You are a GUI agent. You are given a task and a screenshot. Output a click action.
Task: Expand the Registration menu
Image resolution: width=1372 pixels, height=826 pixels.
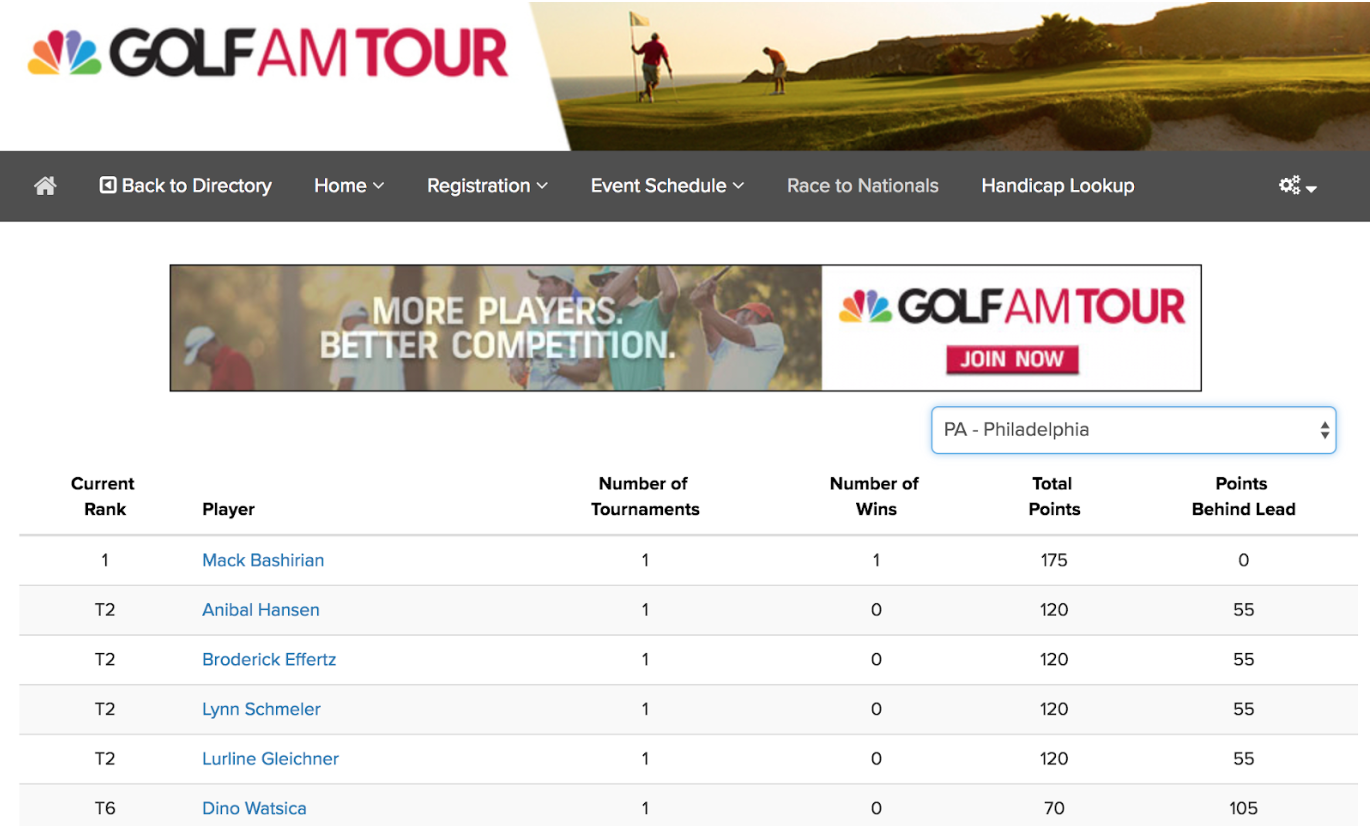tap(487, 186)
